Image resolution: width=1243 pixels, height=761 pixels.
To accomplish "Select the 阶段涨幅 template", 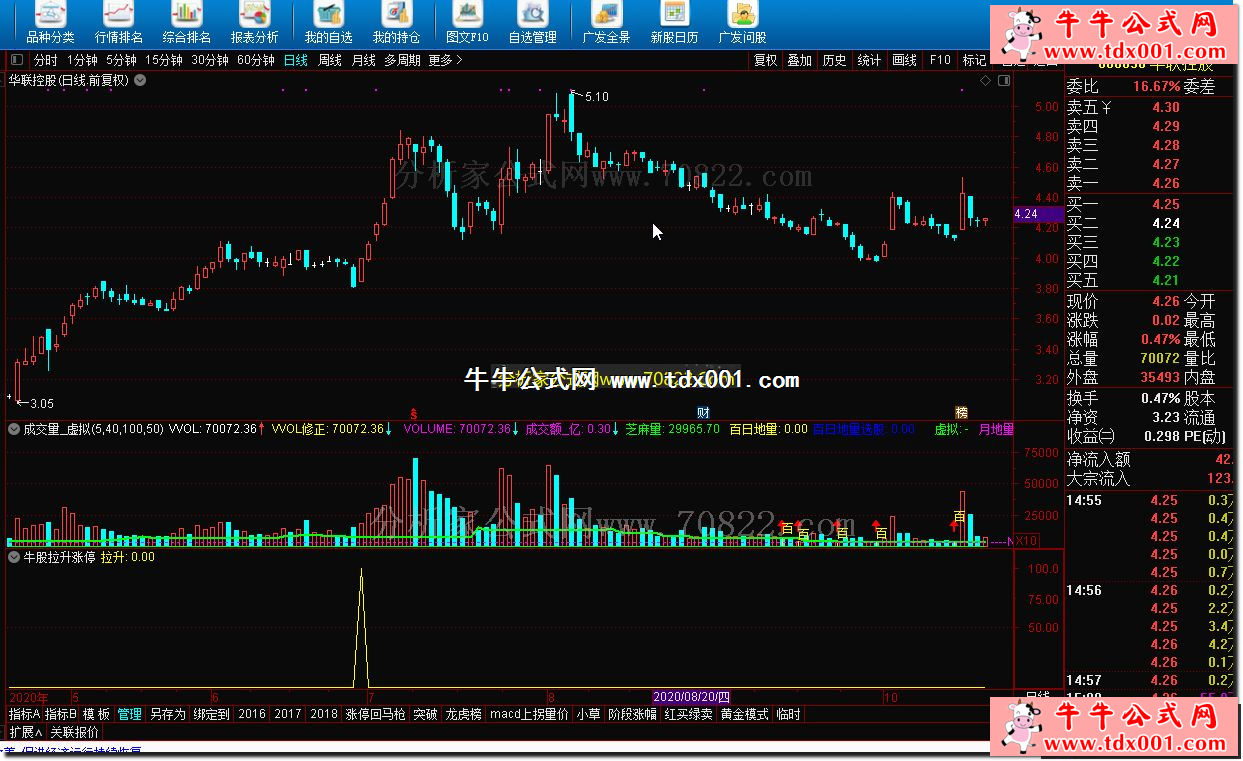I will pos(633,715).
